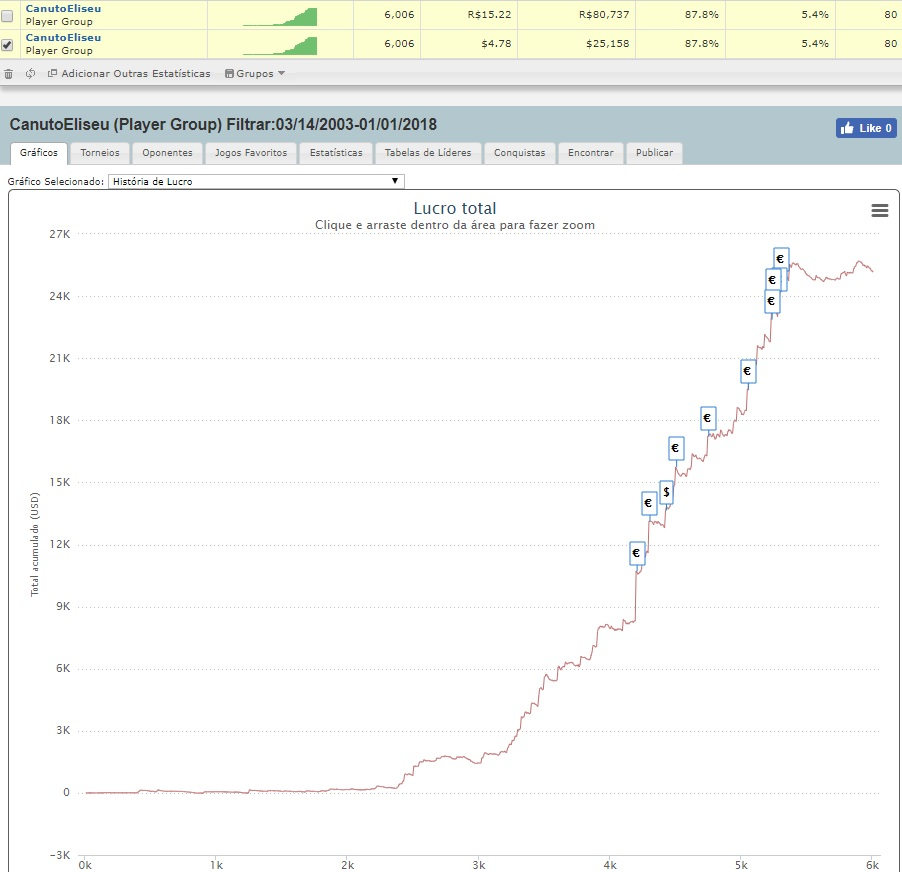
Task: Click the refresh icon beside the trash
Action: click(x=30, y=74)
